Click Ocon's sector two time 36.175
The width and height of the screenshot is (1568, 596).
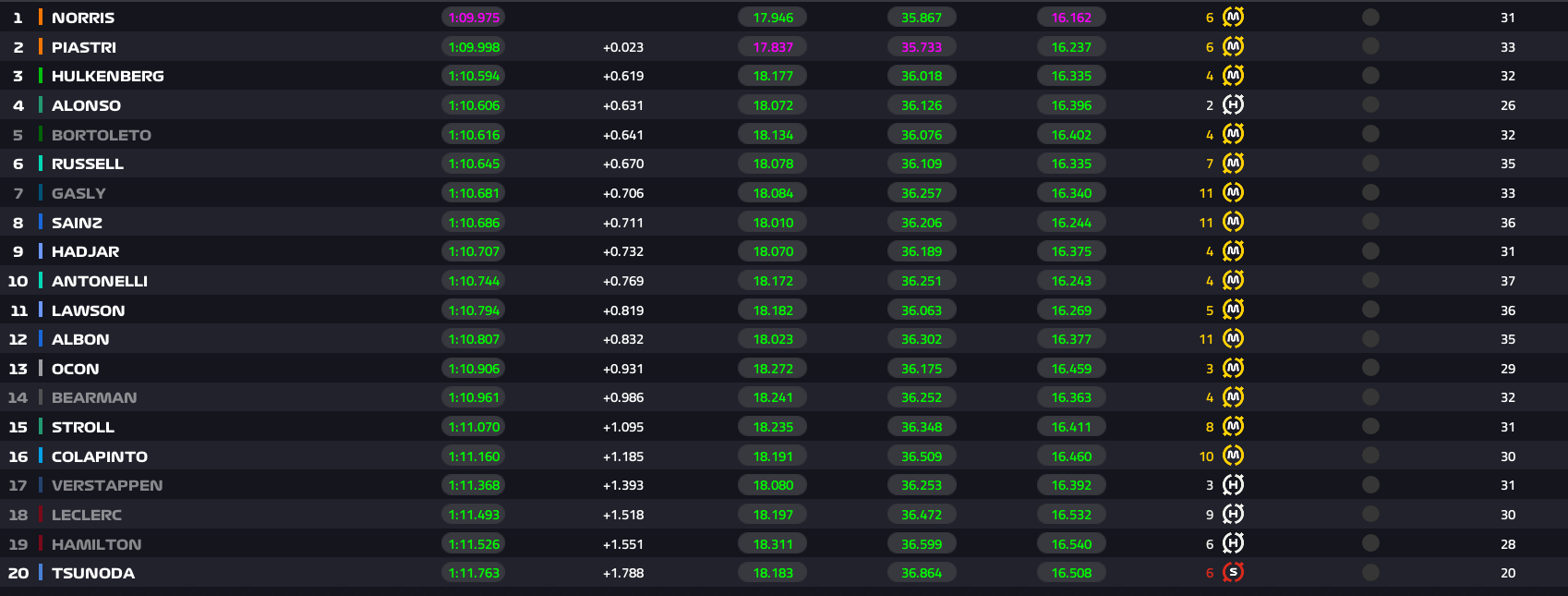(922, 369)
